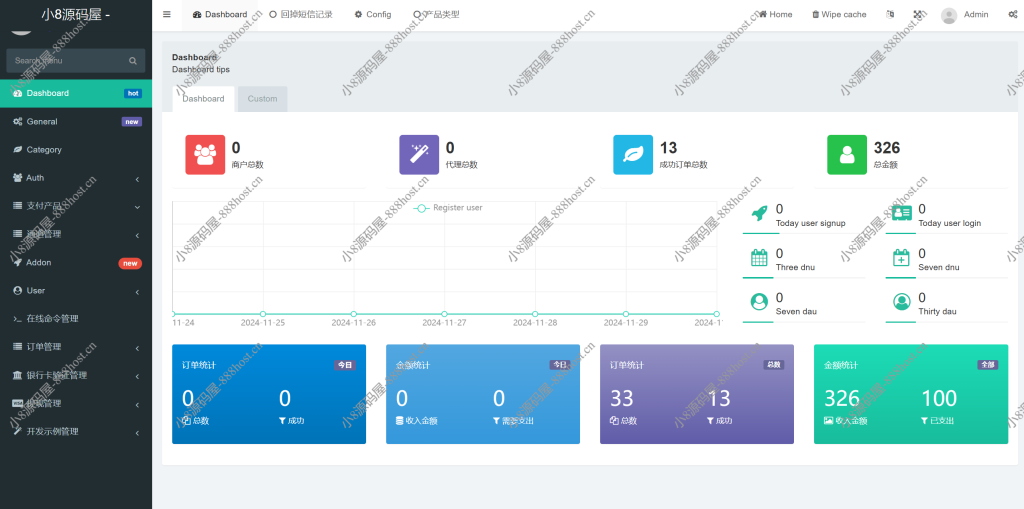Toggle the Register user legend series

pyautogui.click(x=448, y=208)
